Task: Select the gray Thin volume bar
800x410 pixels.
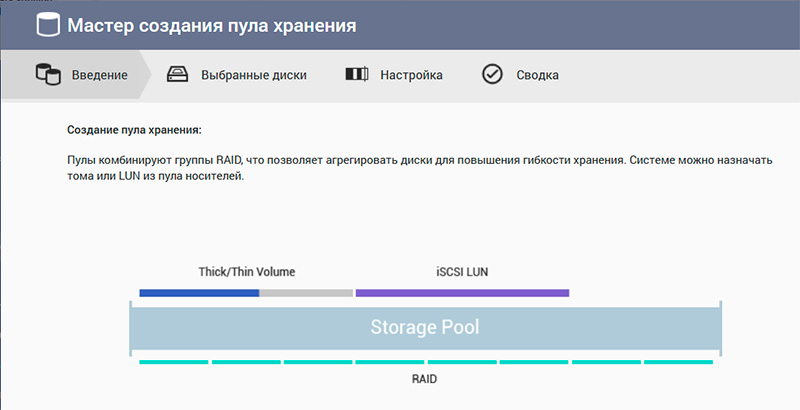Action: [x=306, y=293]
